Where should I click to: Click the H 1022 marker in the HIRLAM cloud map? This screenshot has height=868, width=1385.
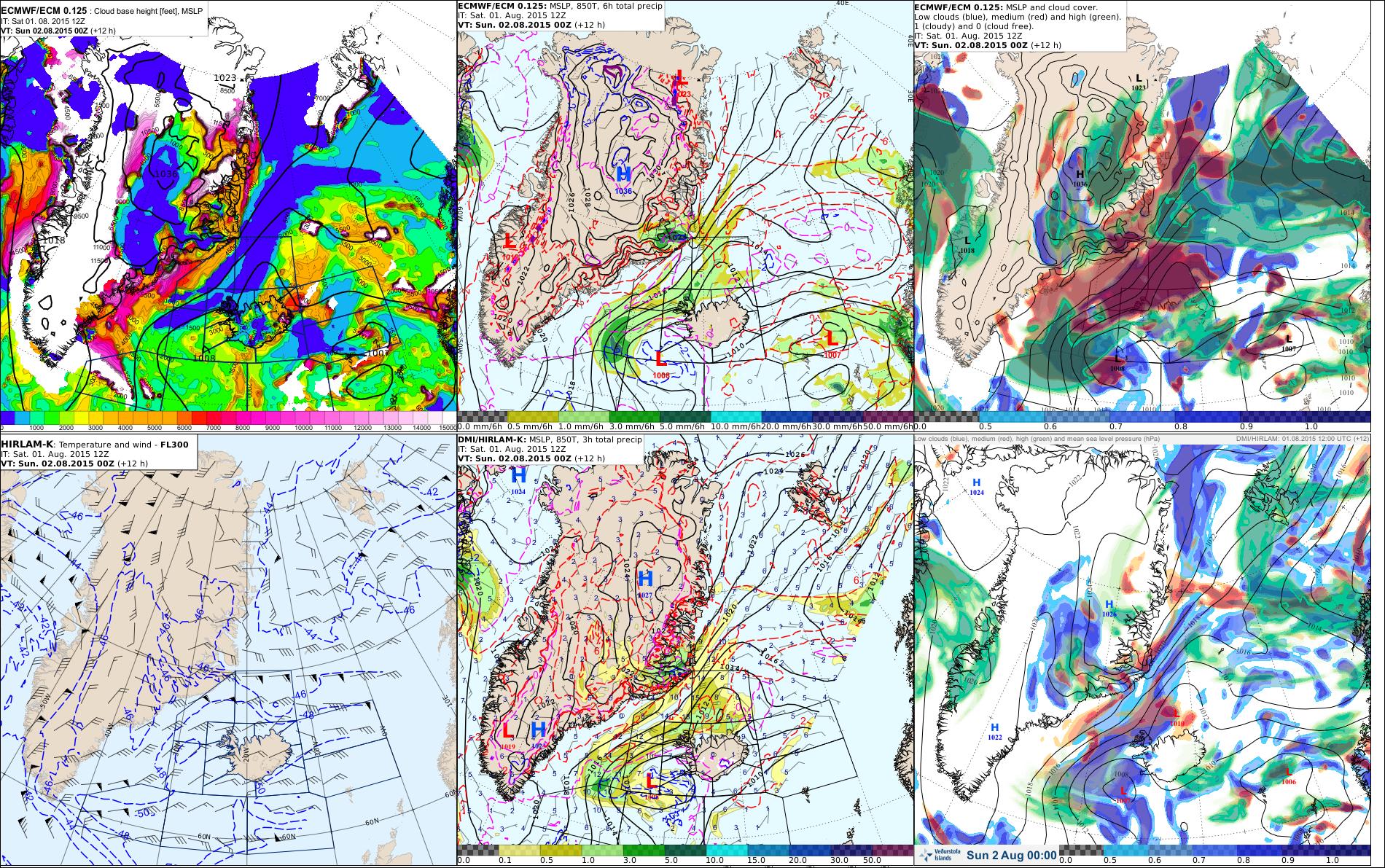click(x=994, y=732)
